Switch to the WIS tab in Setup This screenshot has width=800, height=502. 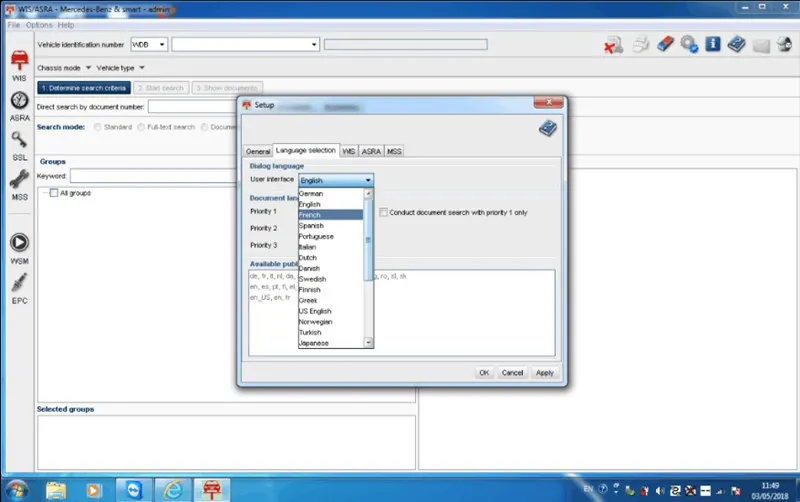(x=348, y=152)
